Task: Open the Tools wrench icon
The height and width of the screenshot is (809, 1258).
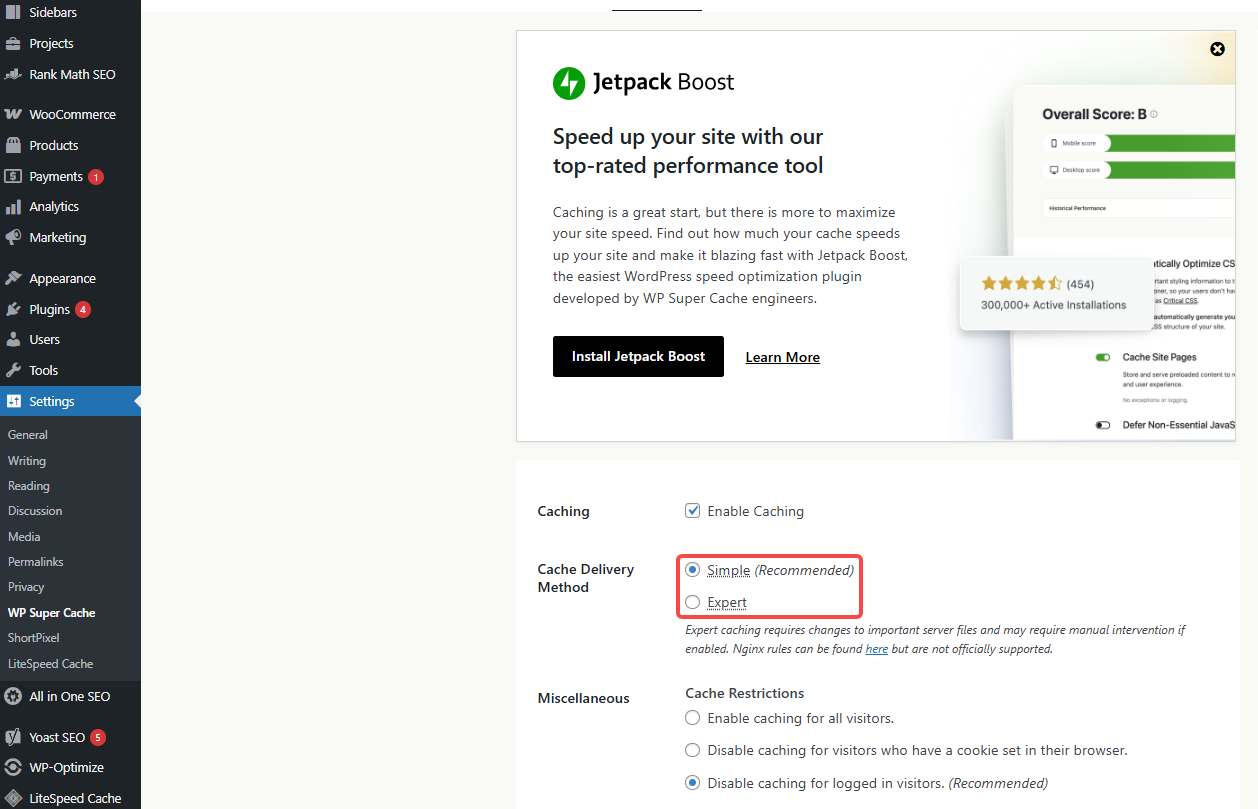Action: coord(13,370)
